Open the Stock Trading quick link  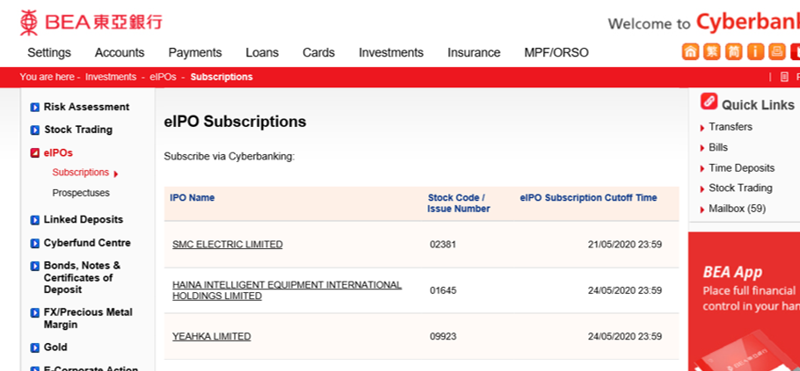click(740, 188)
